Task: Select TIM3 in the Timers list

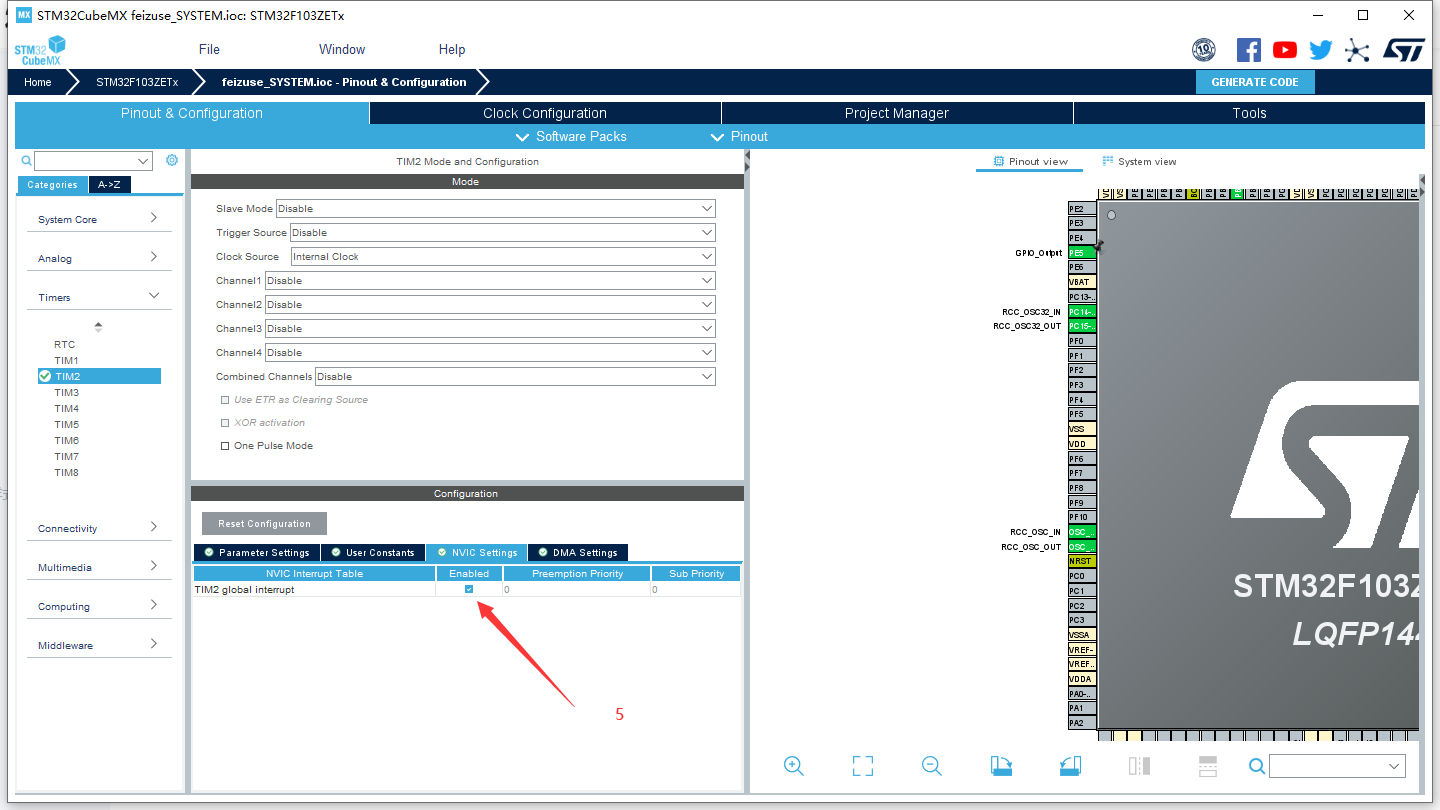Action: tap(66, 392)
